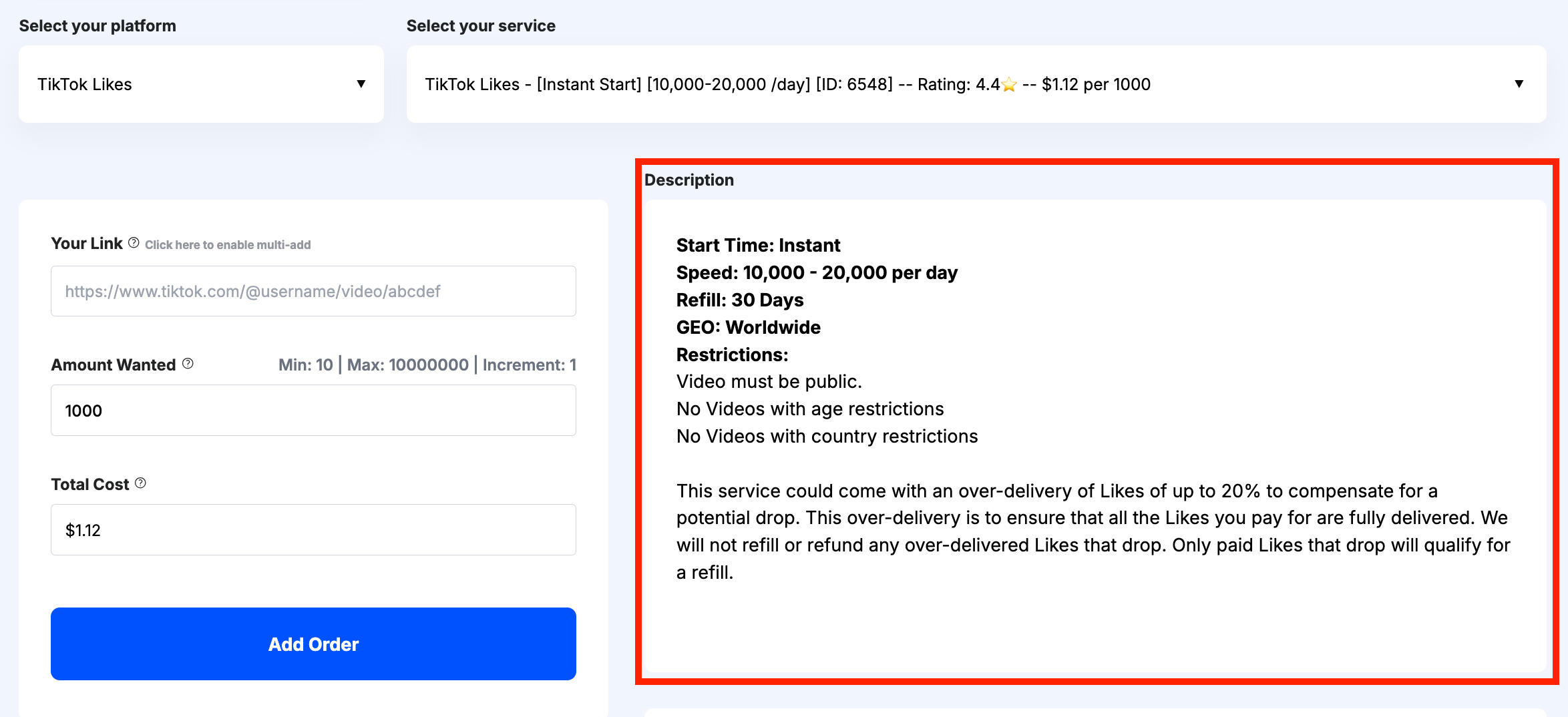Screen dimensions: 1568x717
Task: Click the "Select your platform" label
Action: click(97, 26)
